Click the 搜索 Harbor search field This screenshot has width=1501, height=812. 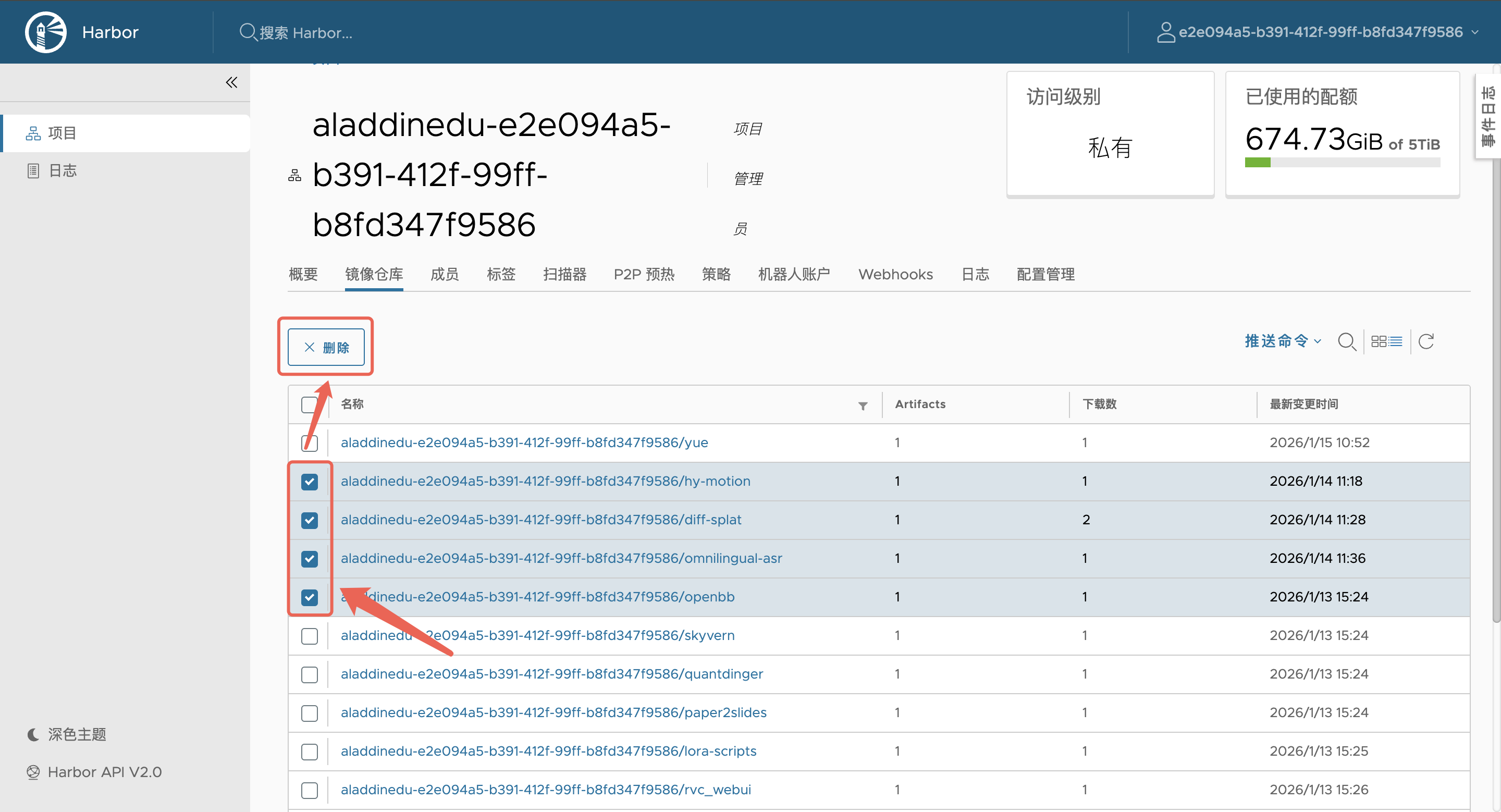pos(306,33)
